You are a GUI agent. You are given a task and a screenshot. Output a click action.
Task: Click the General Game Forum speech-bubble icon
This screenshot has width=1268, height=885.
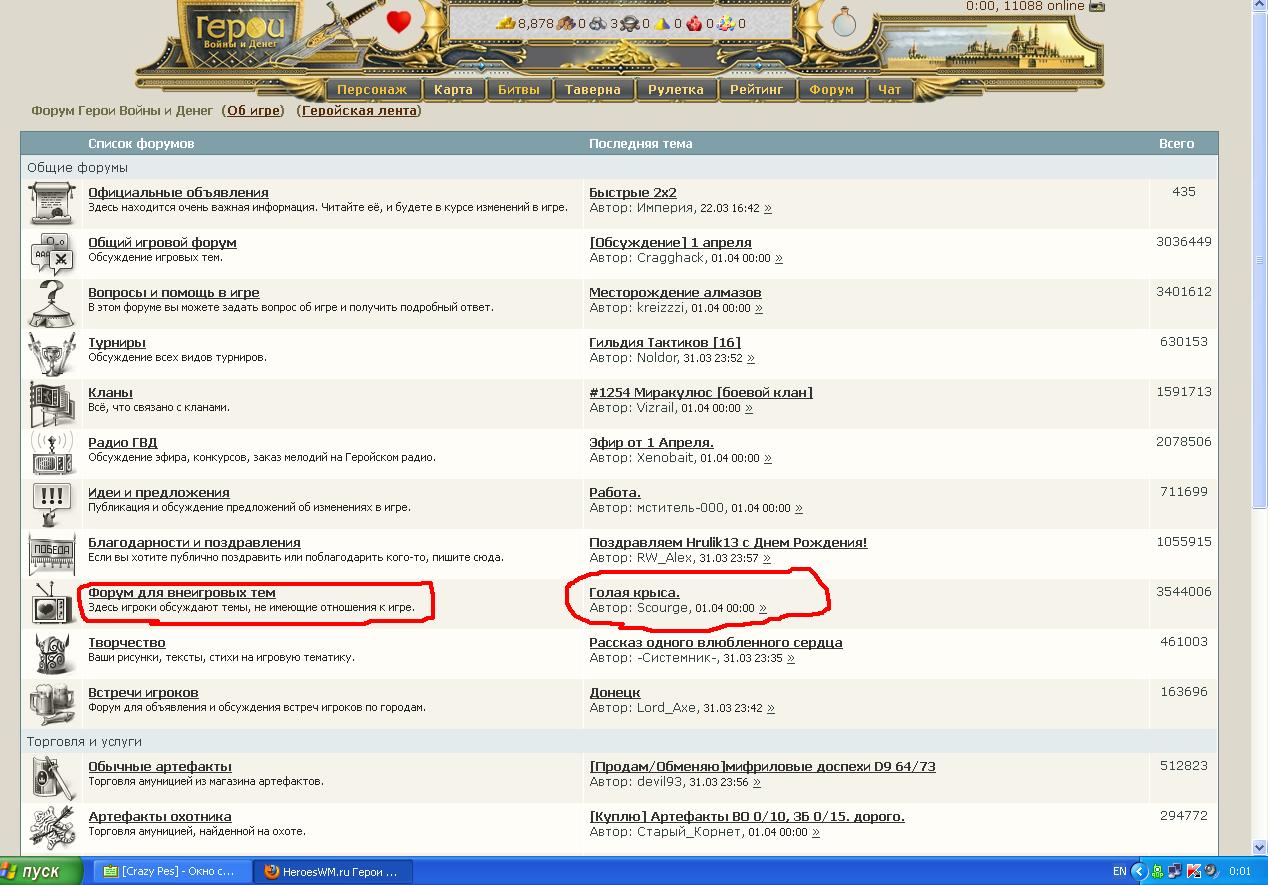[52, 253]
